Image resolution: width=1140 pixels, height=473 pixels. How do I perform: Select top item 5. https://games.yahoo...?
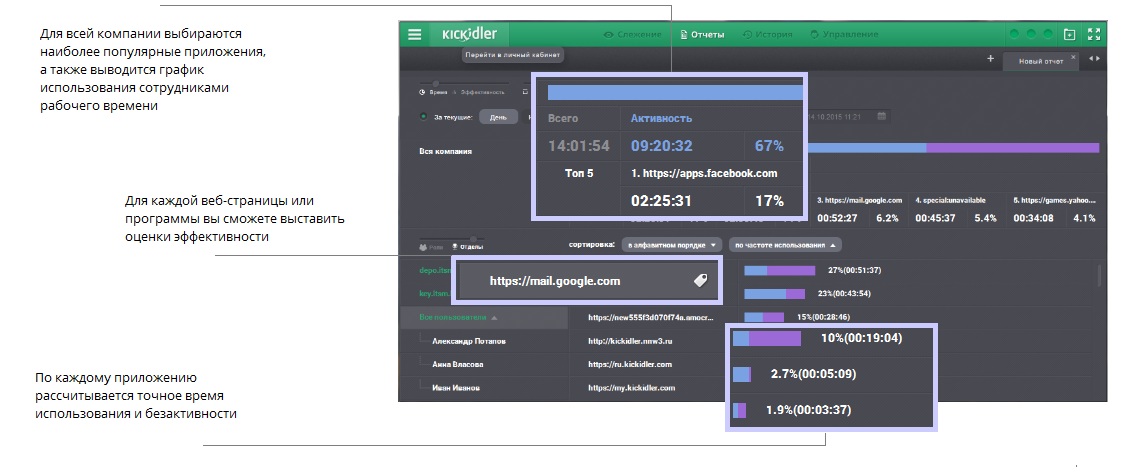[1054, 201]
